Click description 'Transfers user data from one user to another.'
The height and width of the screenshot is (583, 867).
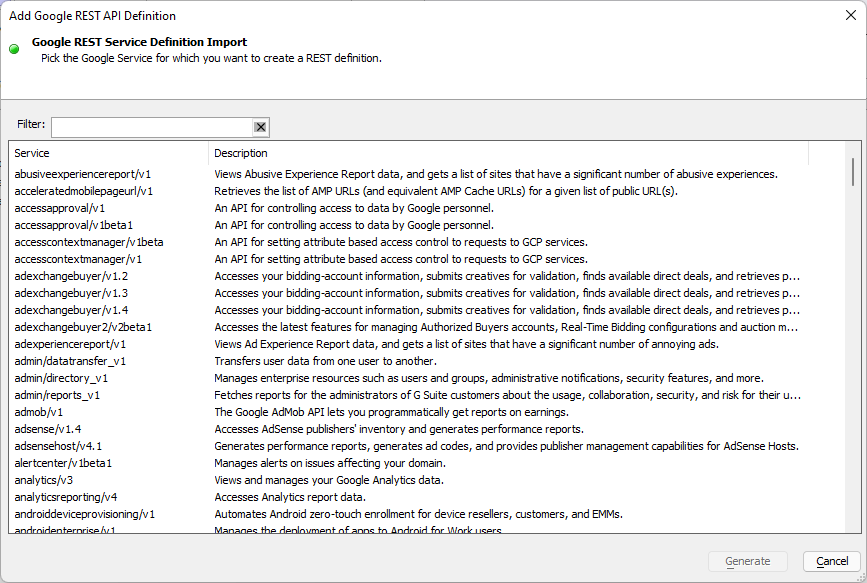tap(325, 361)
